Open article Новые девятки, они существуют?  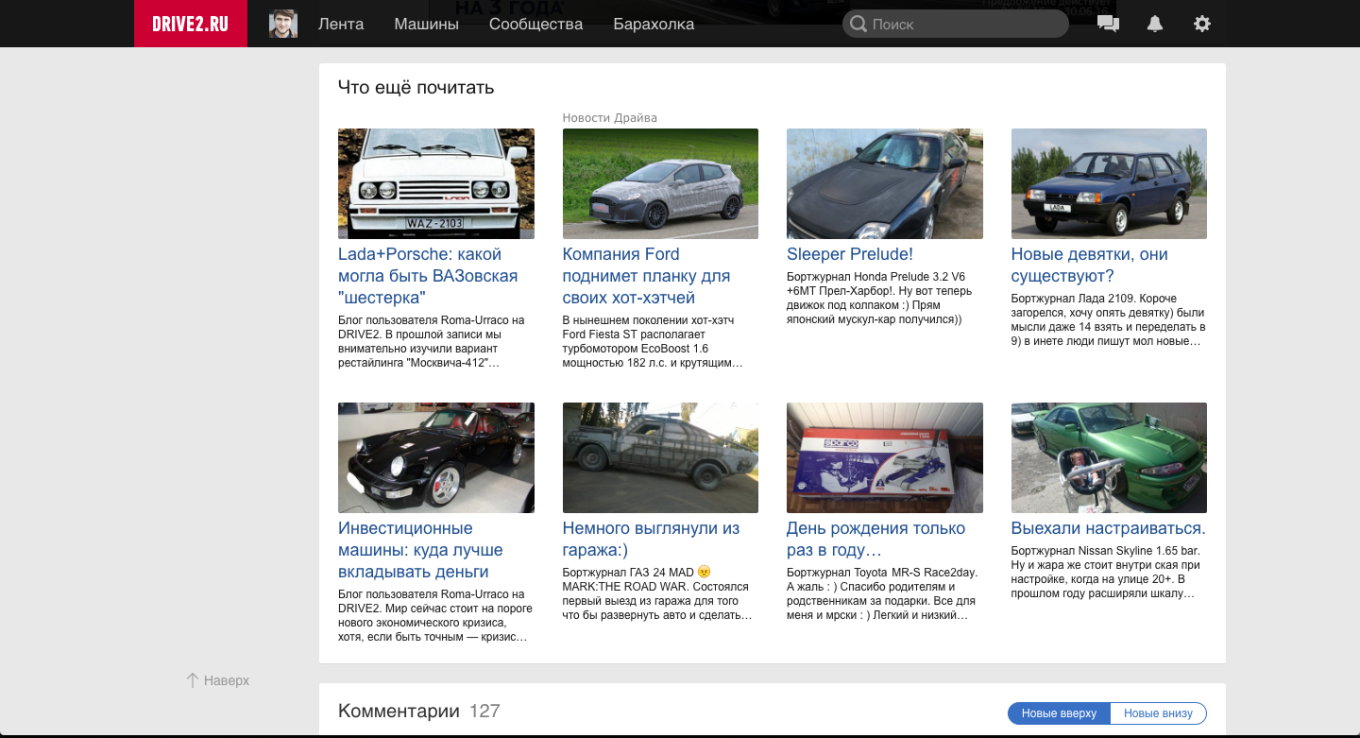[1089, 265]
